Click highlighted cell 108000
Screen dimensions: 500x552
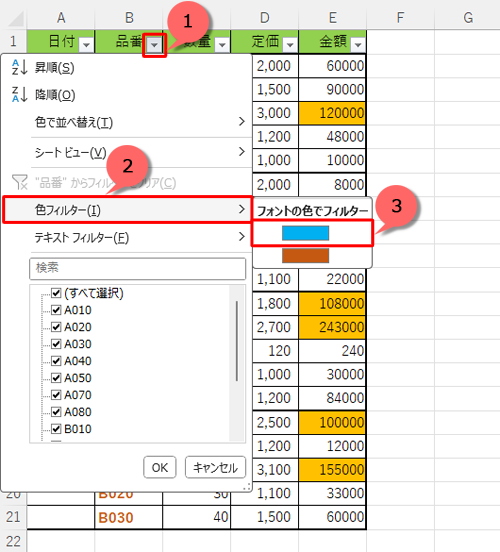click(x=332, y=303)
